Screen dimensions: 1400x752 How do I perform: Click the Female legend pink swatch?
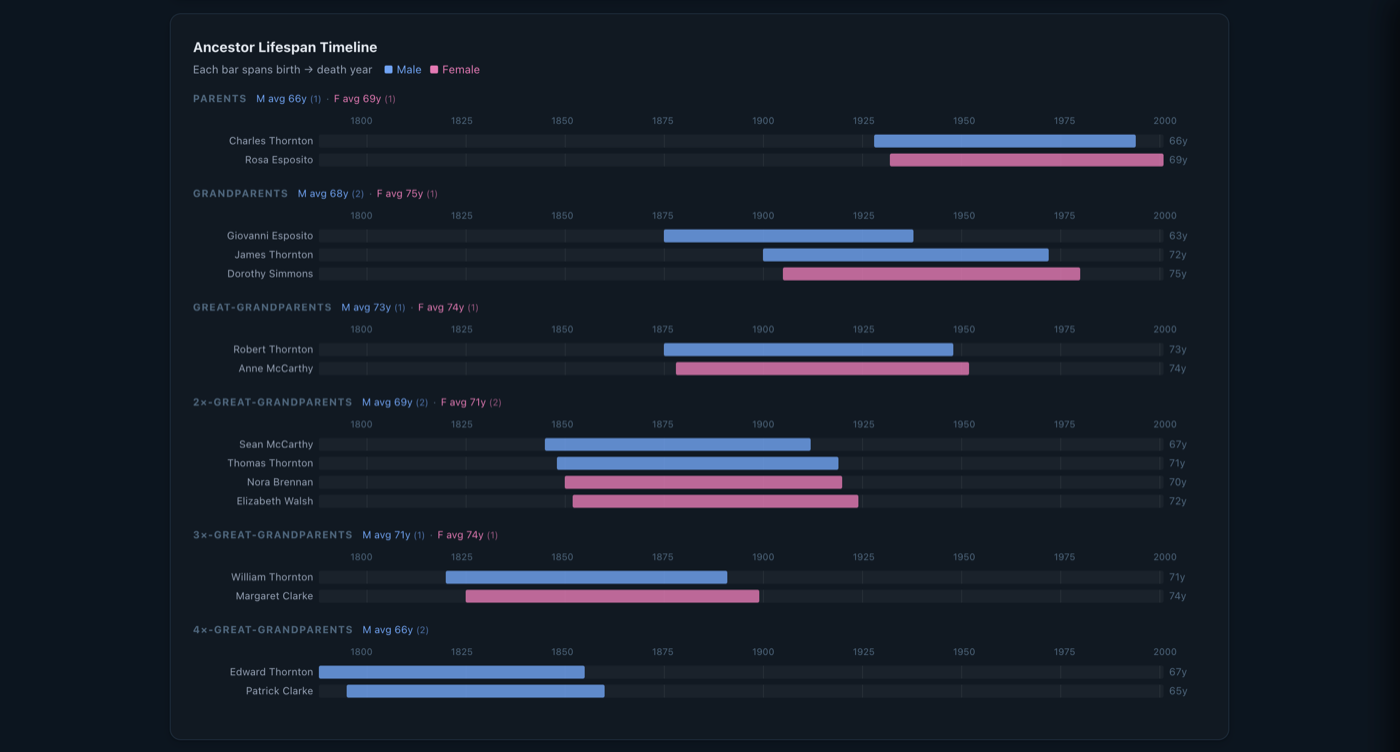pyautogui.click(x=434, y=70)
